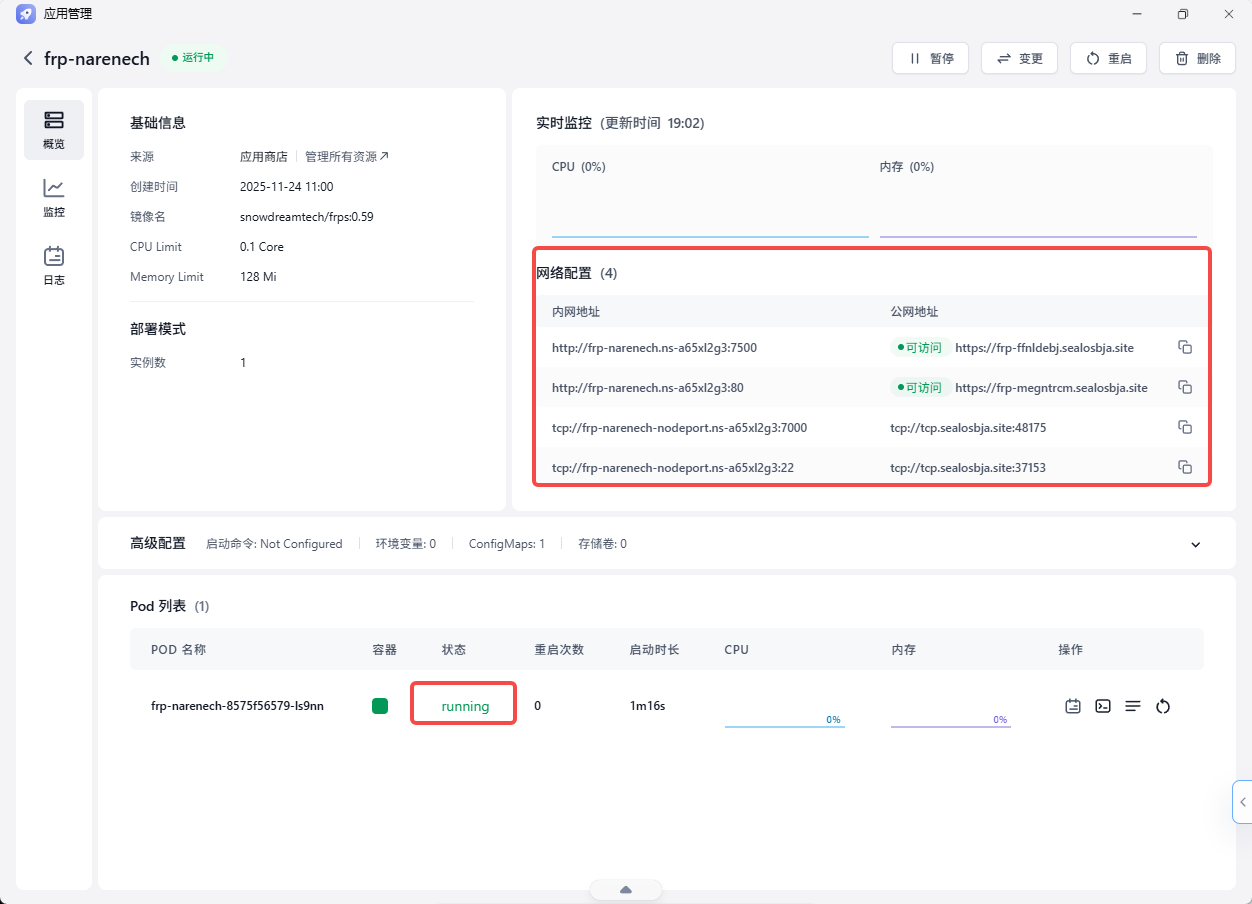Click the 存储卷: 0 entry
The width and height of the screenshot is (1252, 904).
pos(603,544)
